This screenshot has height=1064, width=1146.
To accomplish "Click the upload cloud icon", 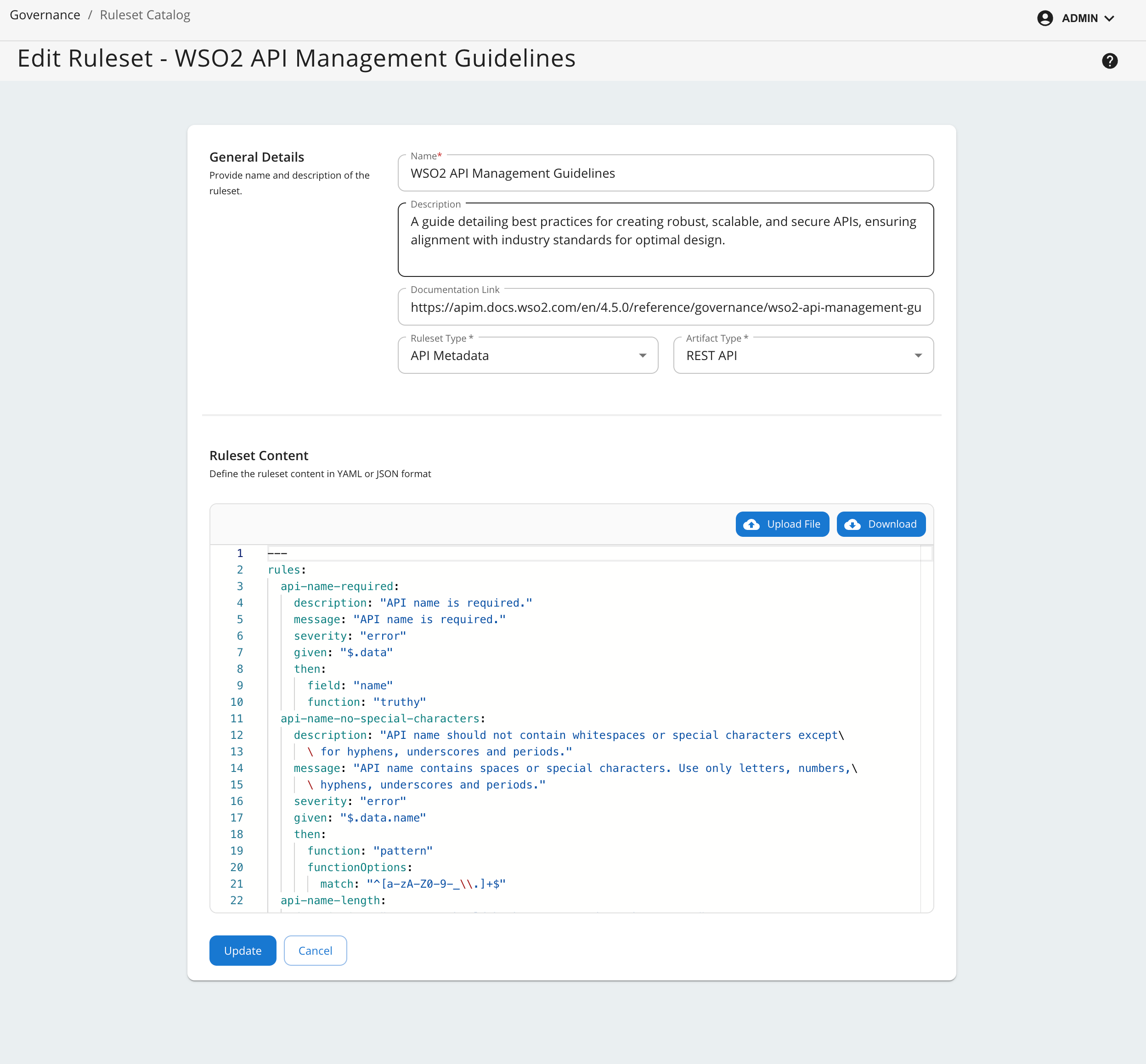I will pyautogui.click(x=751, y=524).
